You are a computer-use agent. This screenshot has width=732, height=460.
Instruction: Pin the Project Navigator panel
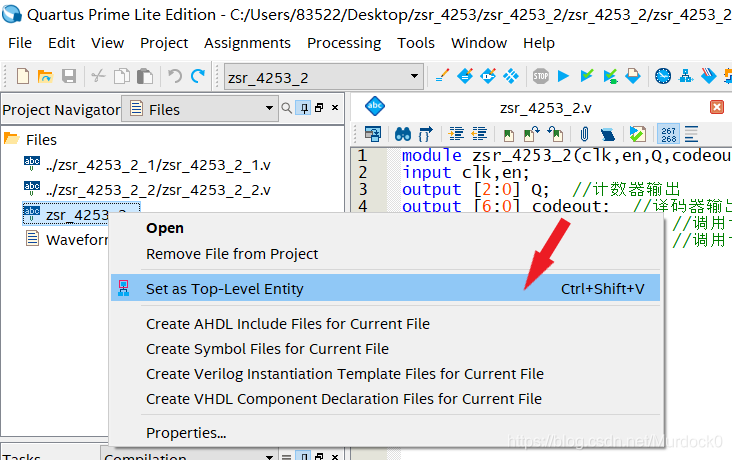(x=304, y=108)
